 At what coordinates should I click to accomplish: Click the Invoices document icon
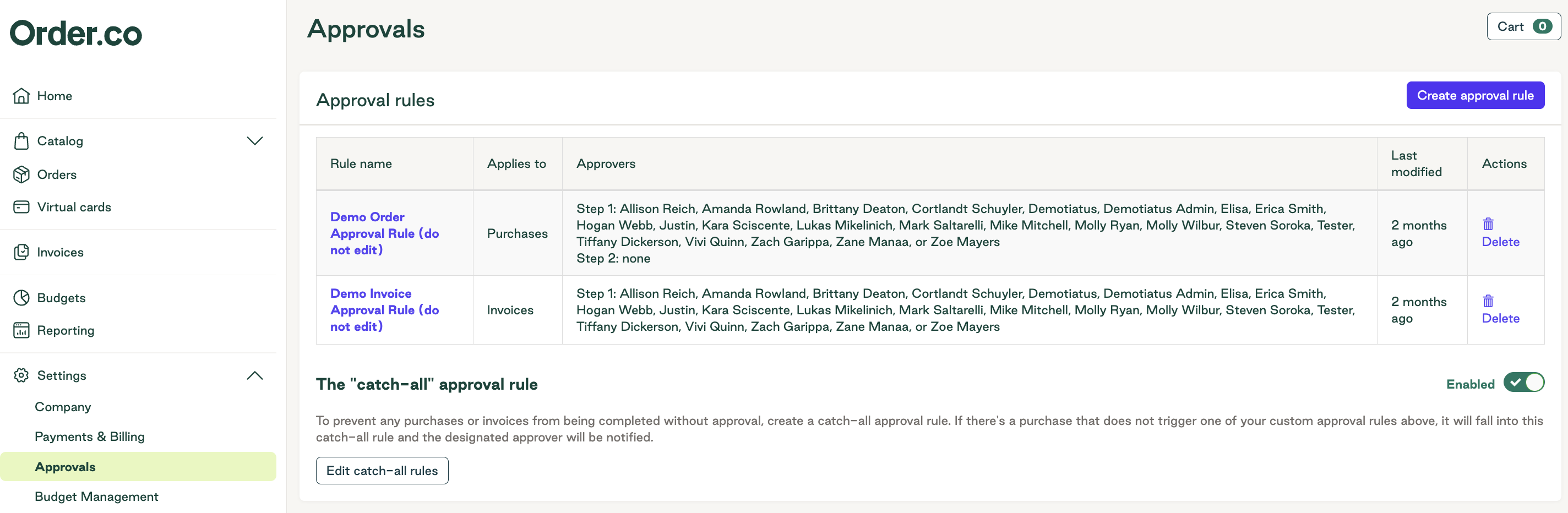click(x=21, y=252)
